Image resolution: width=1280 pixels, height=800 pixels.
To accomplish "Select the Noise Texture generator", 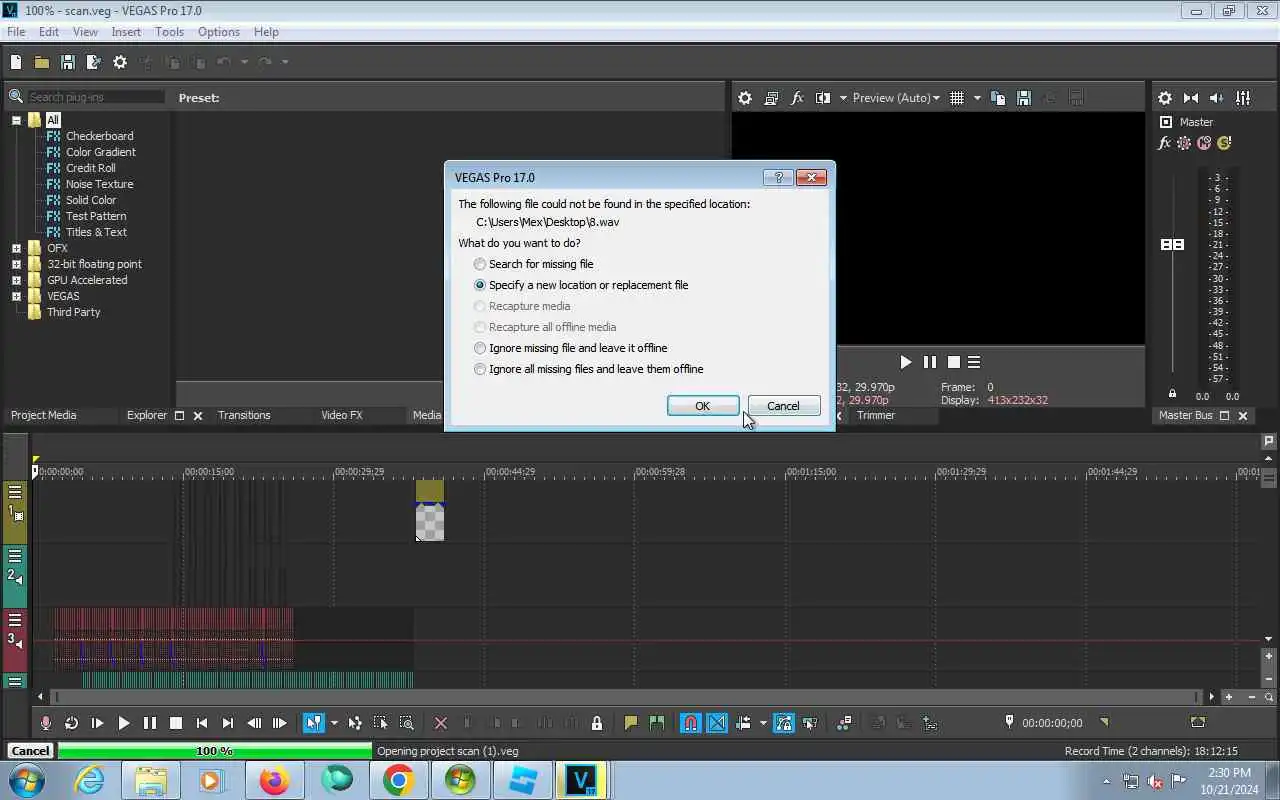I will [x=99, y=184].
